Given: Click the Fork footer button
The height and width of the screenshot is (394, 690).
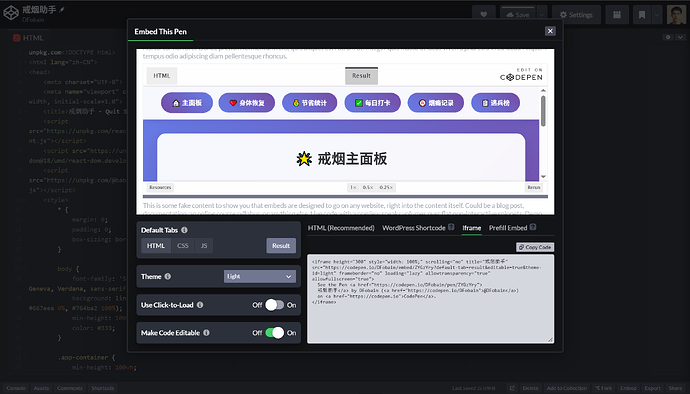Looking at the screenshot, I should (603, 388).
